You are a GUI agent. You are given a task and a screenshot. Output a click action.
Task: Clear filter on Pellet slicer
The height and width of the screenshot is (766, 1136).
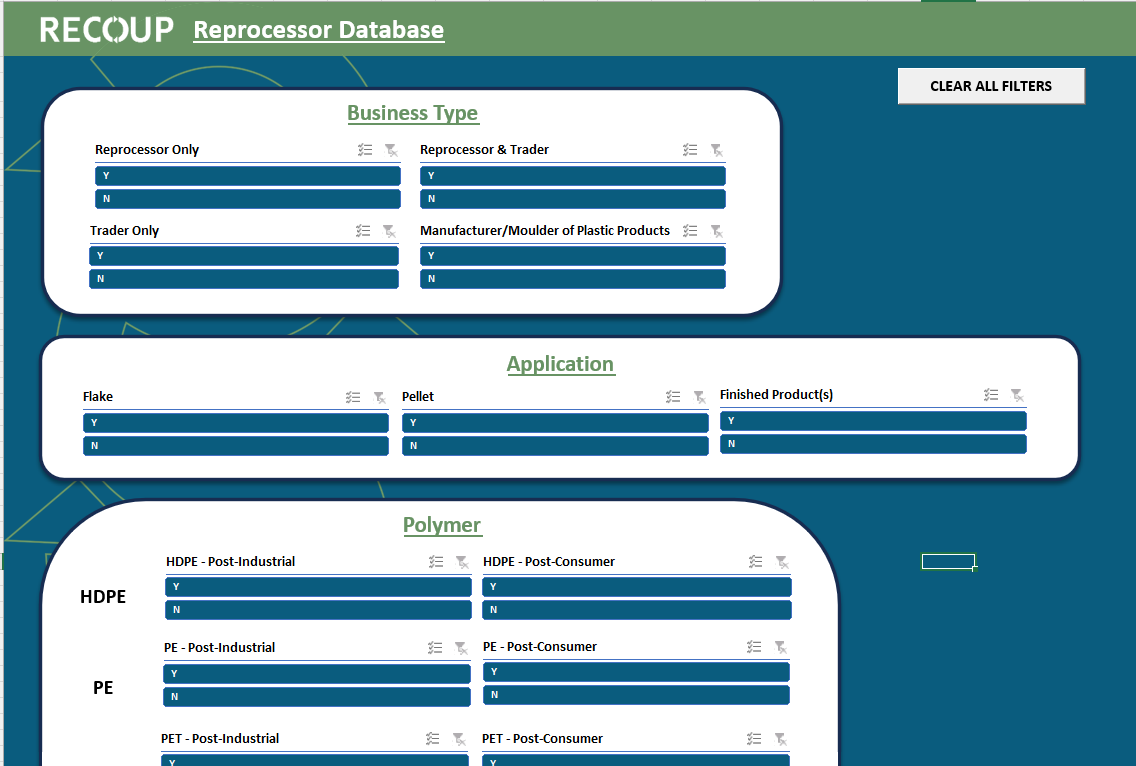[699, 396]
